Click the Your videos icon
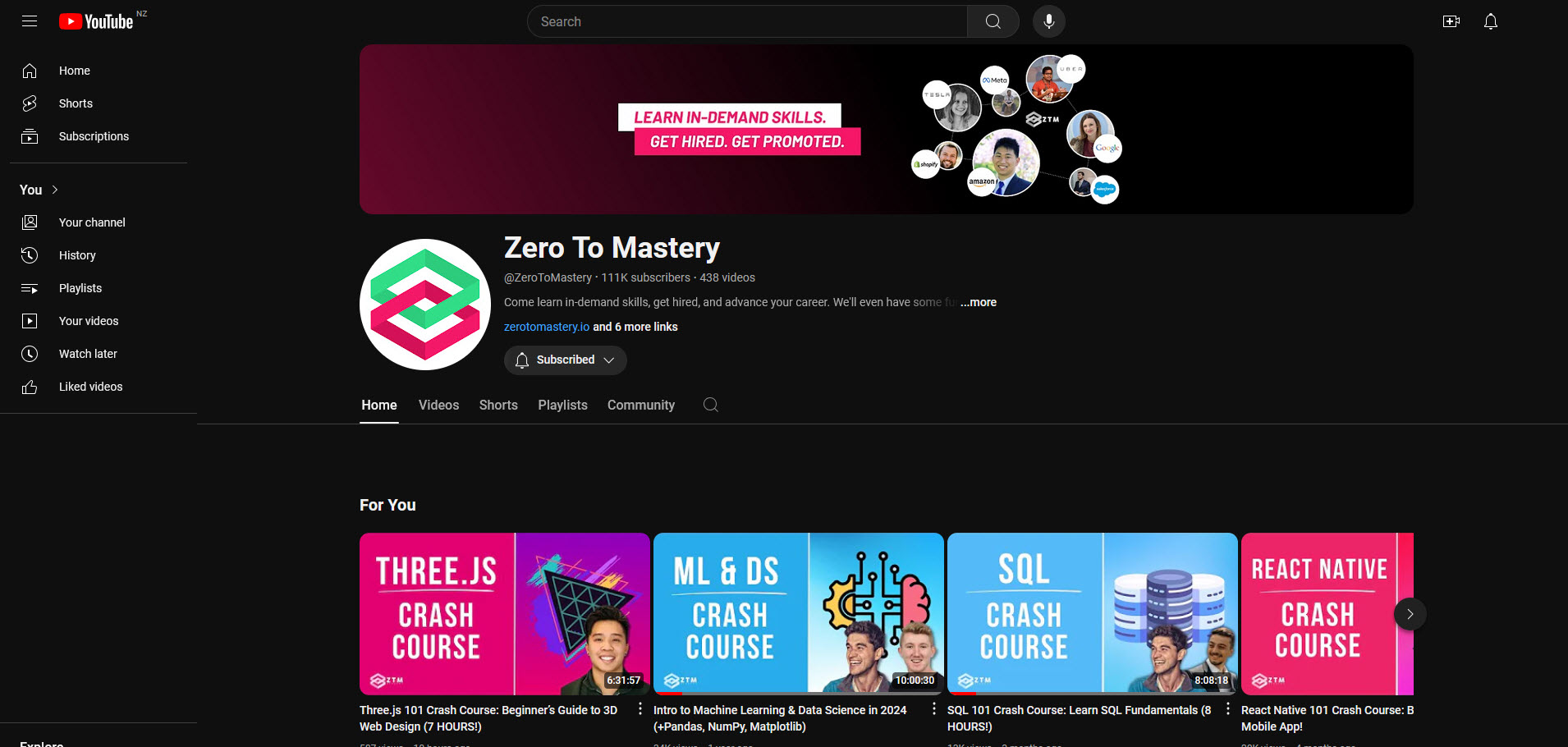 [30, 321]
